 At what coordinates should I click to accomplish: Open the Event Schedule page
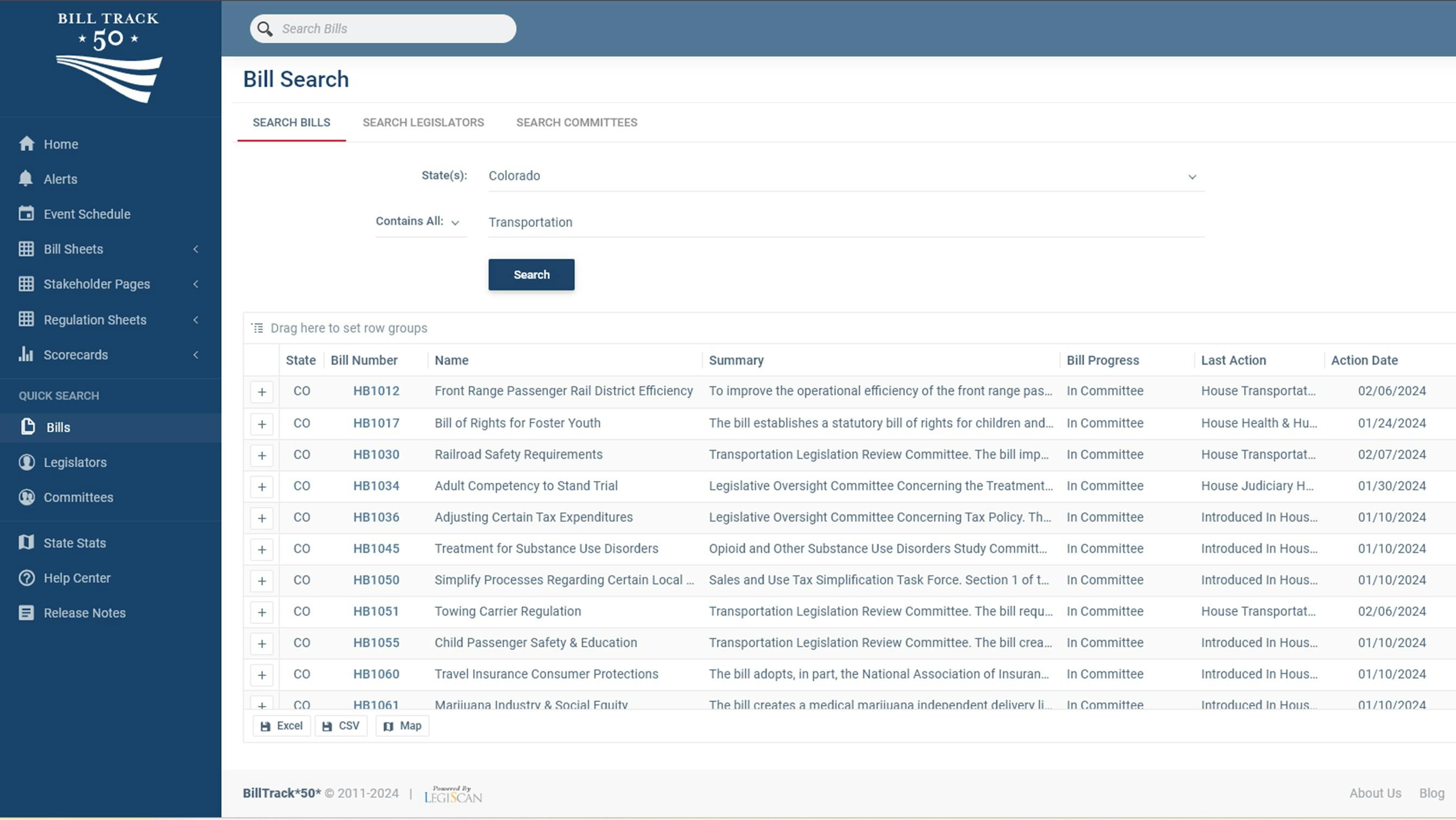pyautogui.click(x=87, y=213)
